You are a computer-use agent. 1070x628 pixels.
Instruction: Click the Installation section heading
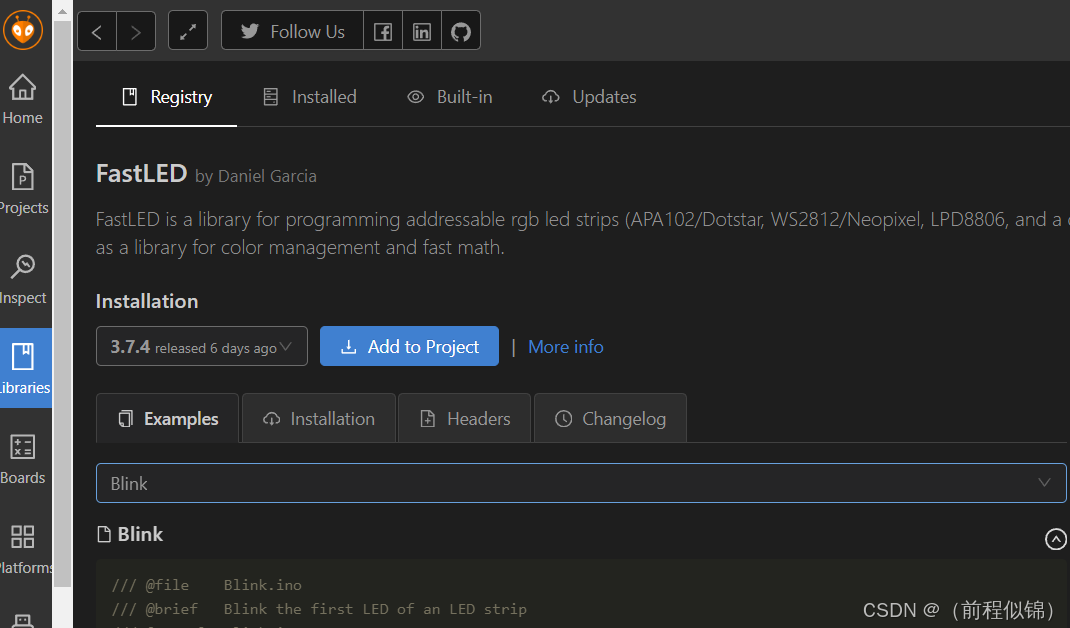(x=147, y=301)
